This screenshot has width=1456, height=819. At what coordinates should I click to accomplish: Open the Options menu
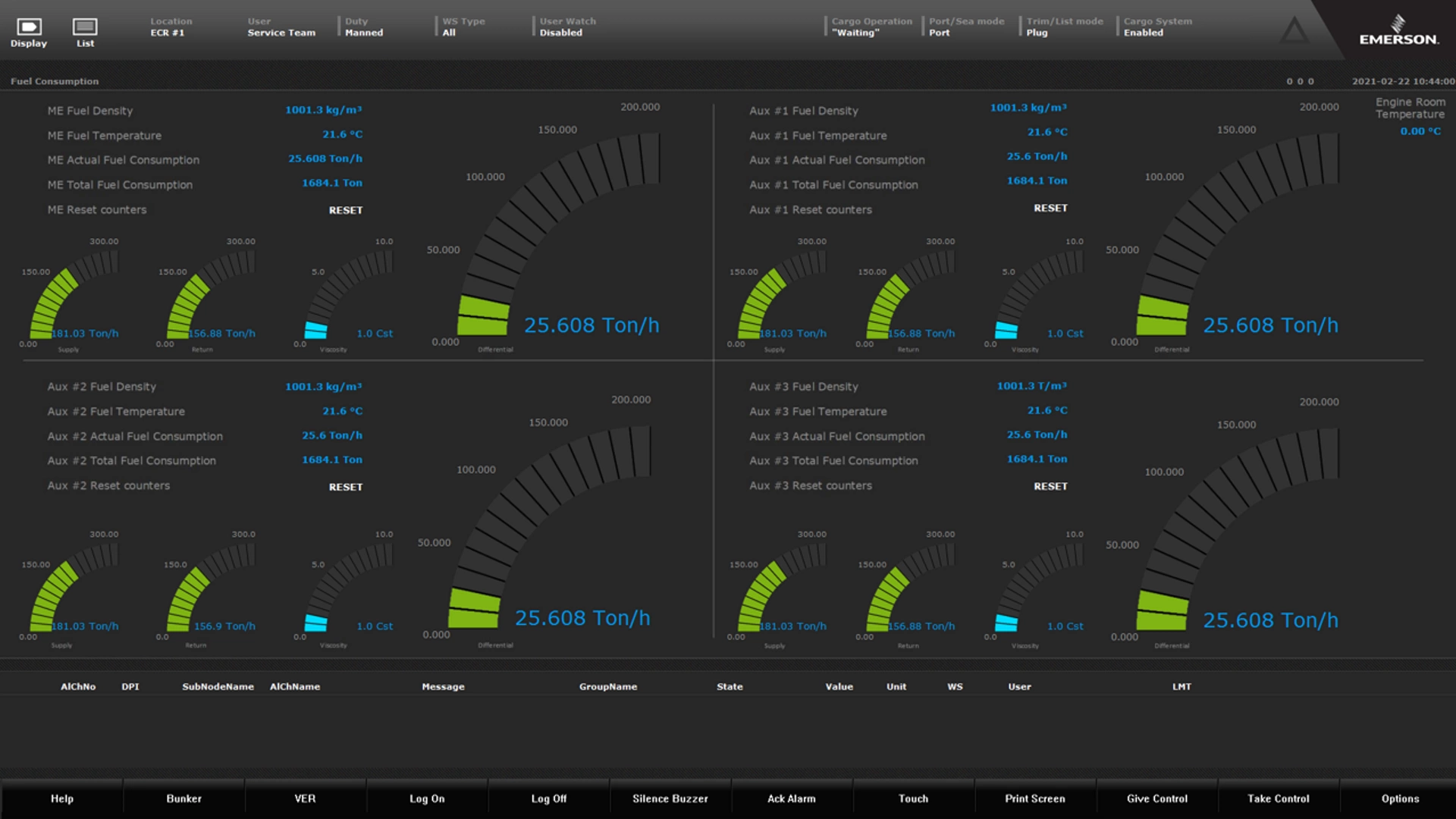coord(1400,799)
